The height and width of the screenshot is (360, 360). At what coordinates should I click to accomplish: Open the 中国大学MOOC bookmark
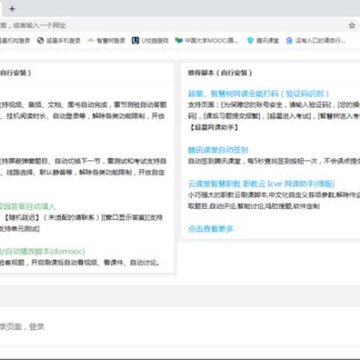tap(207, 41)
